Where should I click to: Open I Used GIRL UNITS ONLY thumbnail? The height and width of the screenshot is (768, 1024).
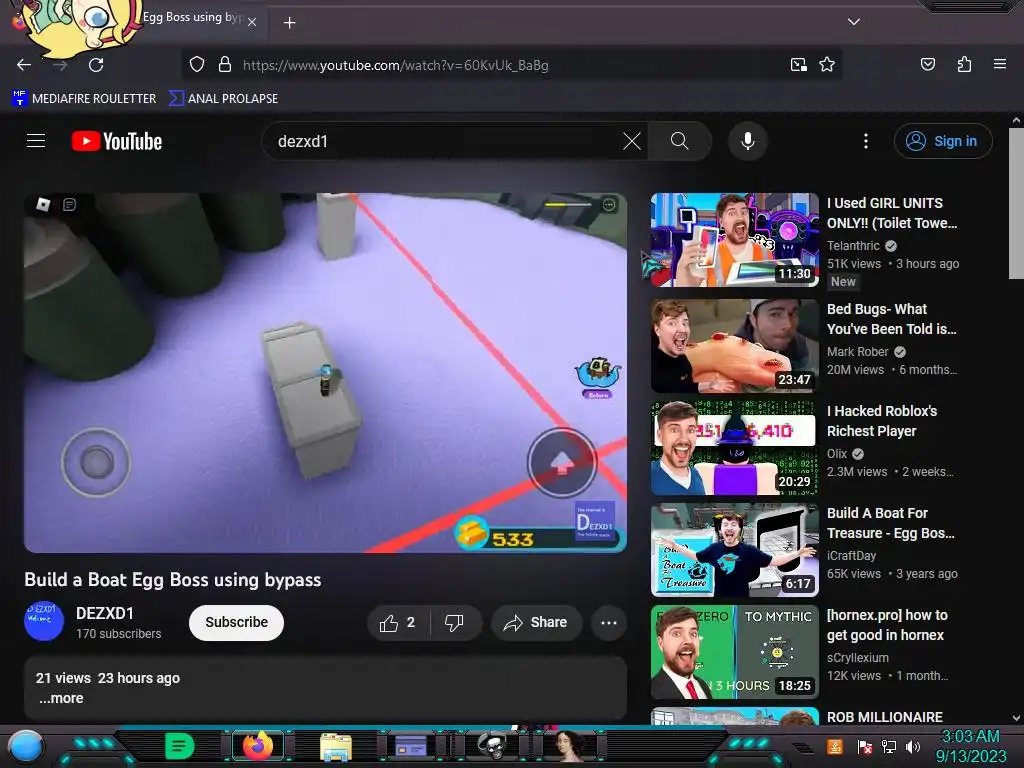735,240
